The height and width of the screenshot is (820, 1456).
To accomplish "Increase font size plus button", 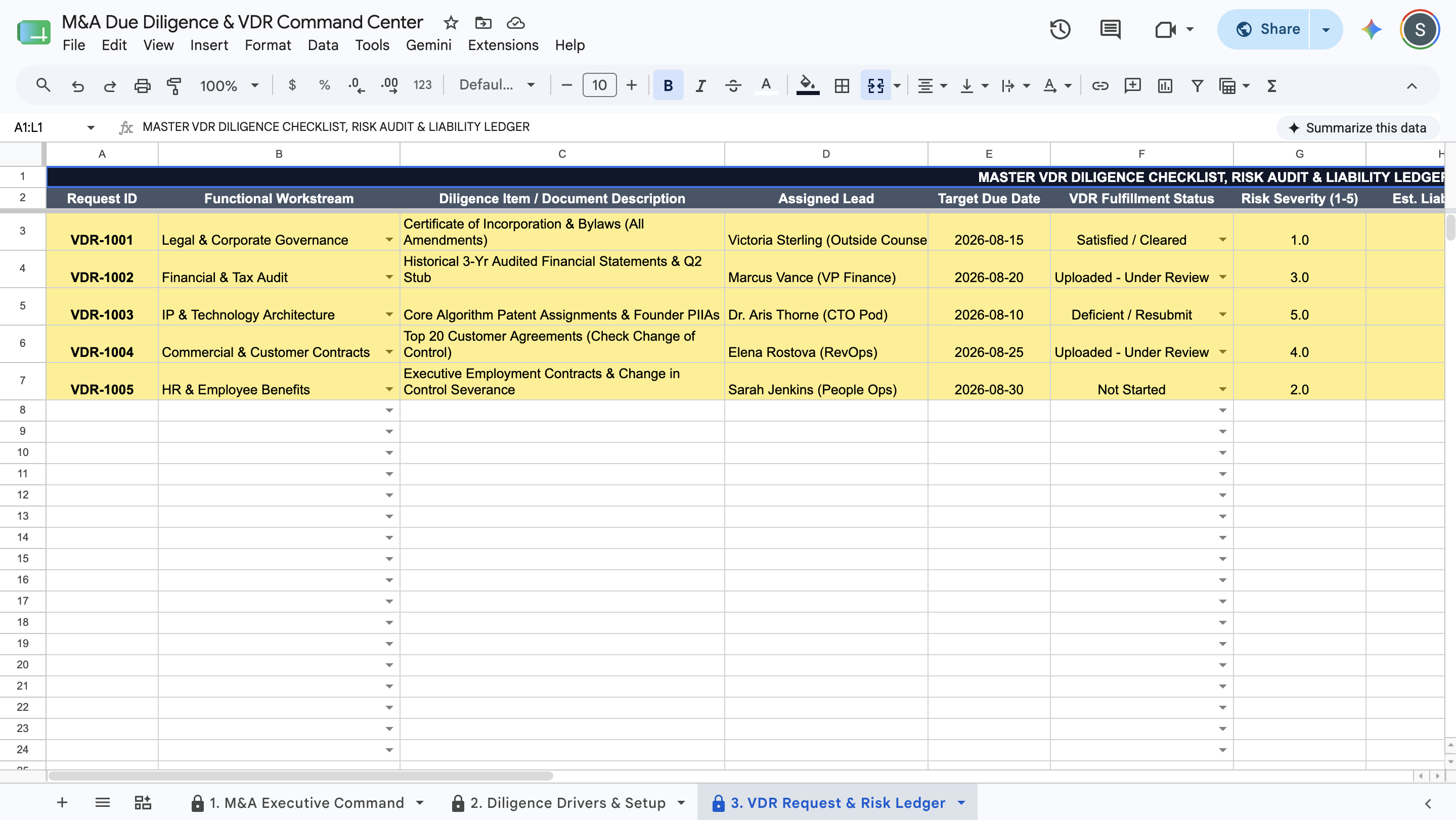I will point(631,85).
